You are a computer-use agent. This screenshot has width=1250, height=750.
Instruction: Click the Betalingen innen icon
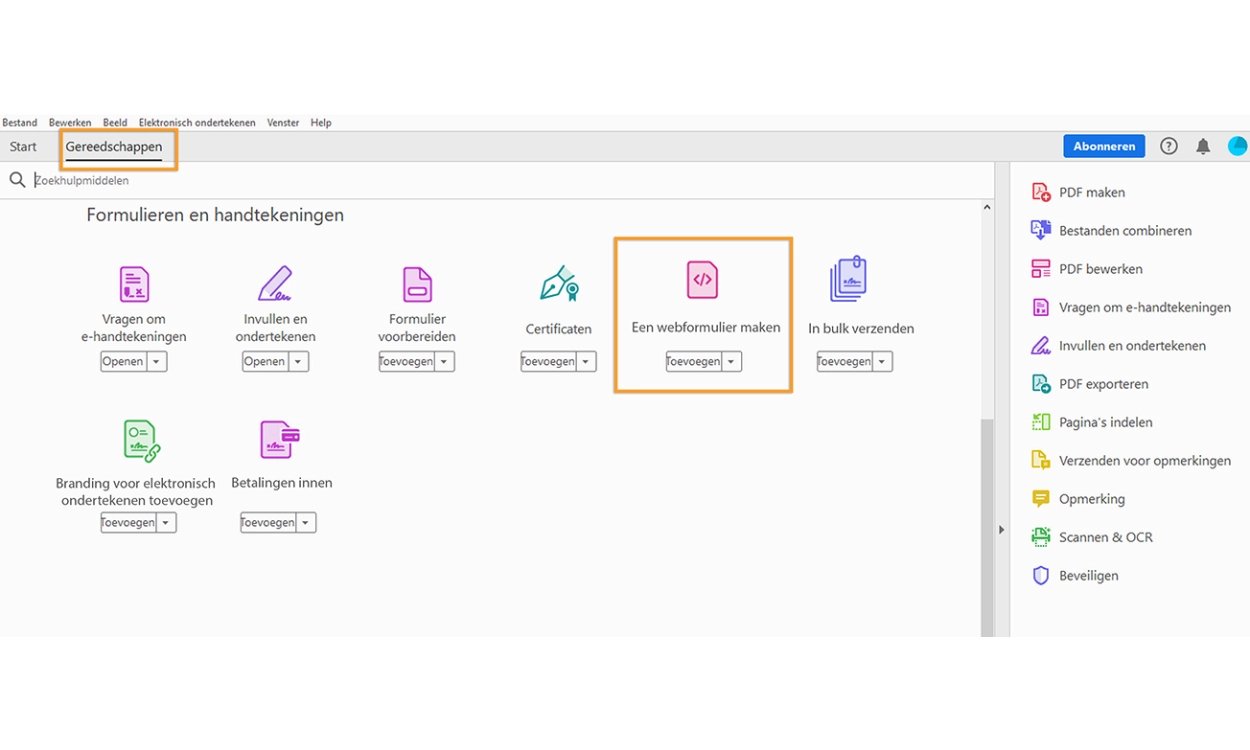point(280,440)
